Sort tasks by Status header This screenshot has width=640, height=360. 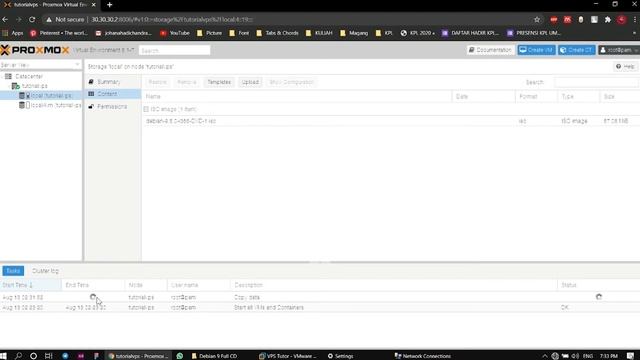598,285
